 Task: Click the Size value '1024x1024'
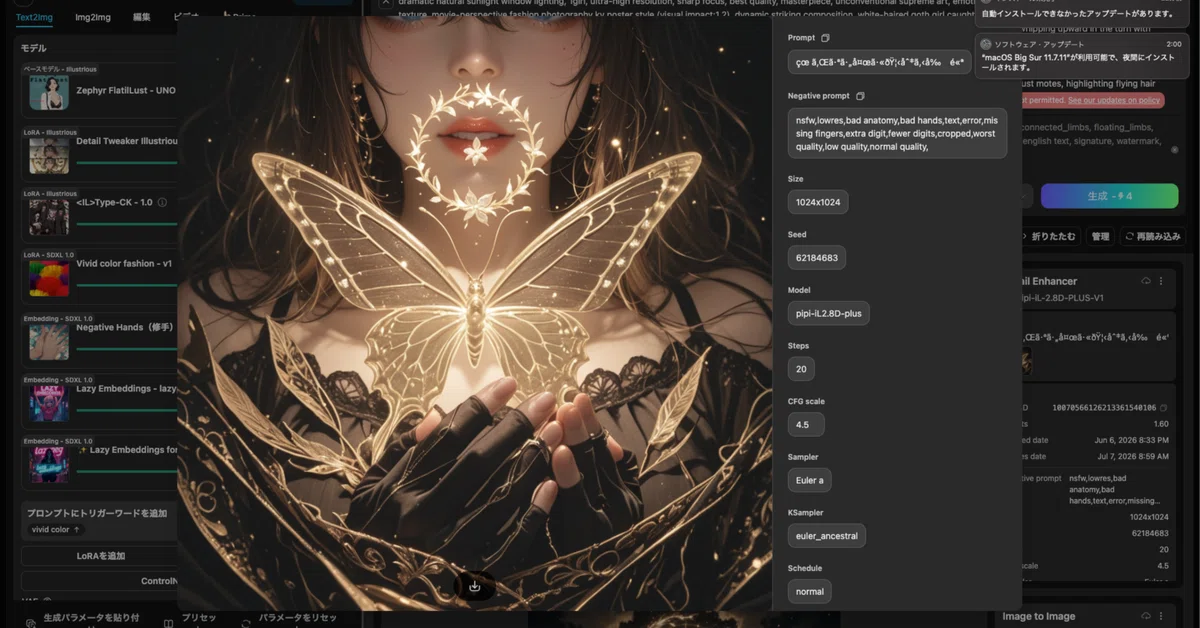pyautogui.click(x=818, y=202)
